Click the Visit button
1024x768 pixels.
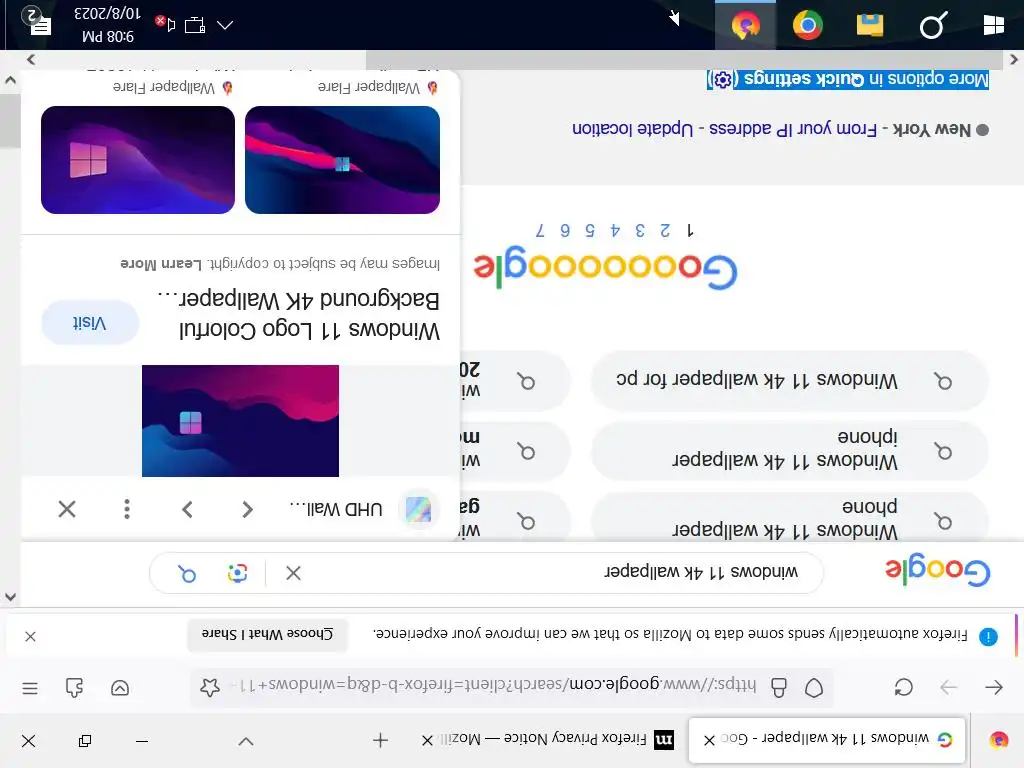tap(90, 323)
